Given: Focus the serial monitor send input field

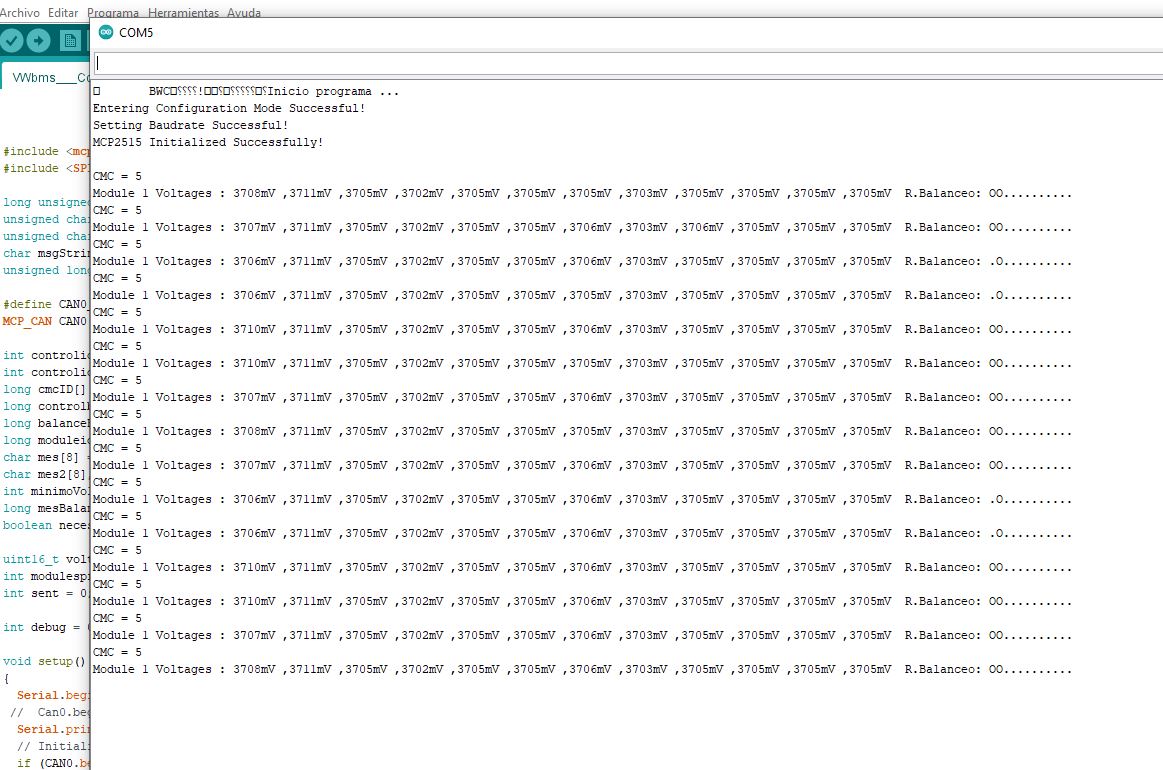Looking at the screenshot, I should [629, 63].
